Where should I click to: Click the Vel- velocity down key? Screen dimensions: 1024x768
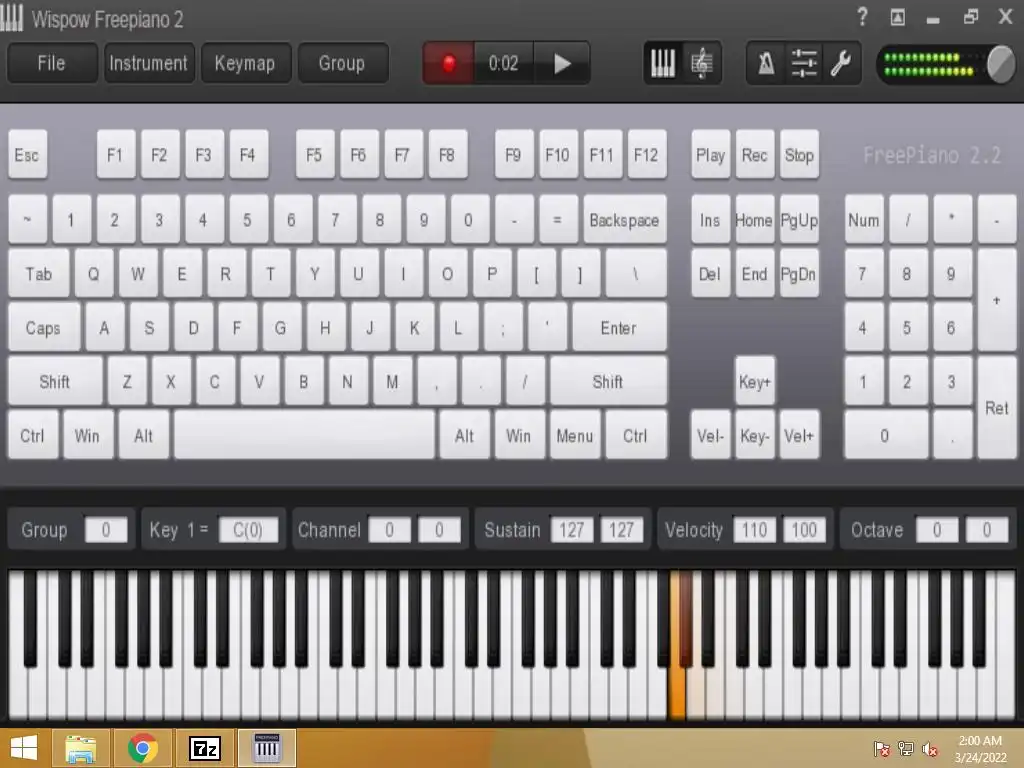pos(711,436)
